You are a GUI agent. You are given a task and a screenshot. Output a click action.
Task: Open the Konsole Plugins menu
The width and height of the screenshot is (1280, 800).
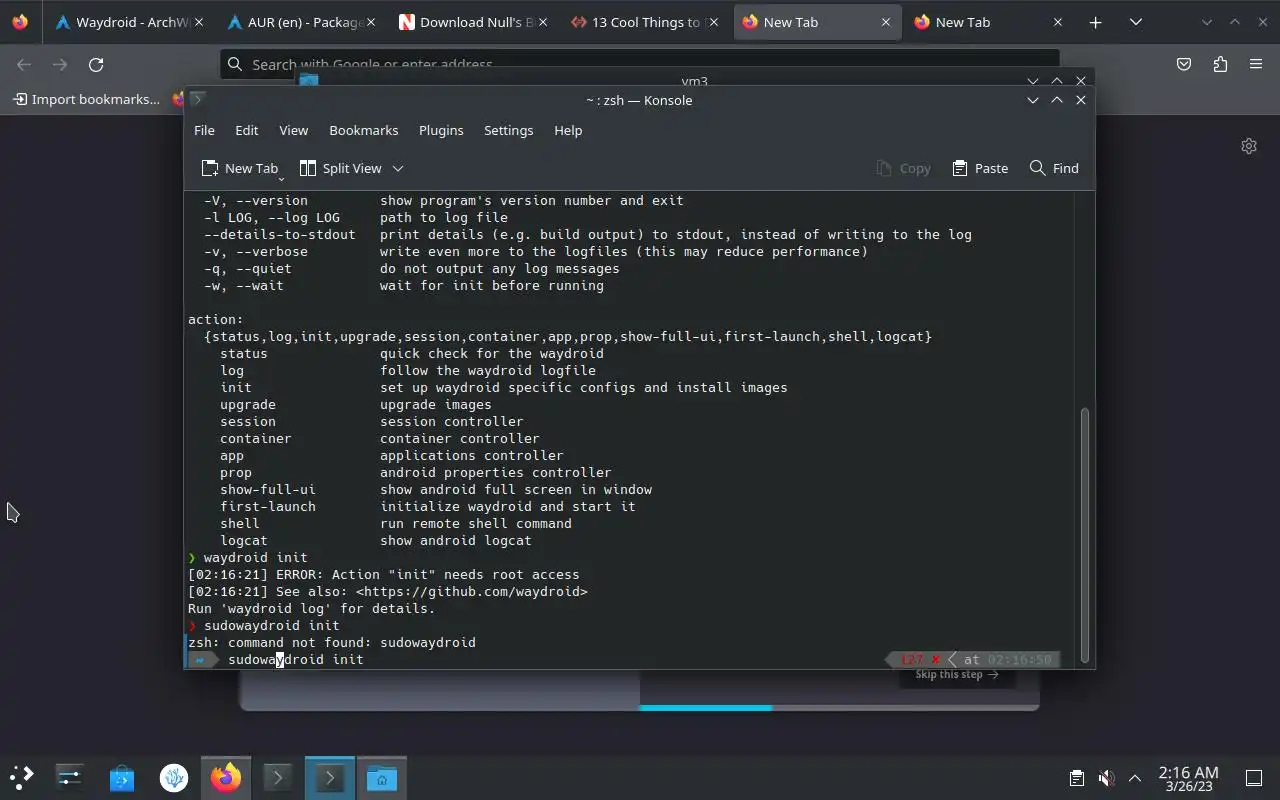(x=441, y=130)
